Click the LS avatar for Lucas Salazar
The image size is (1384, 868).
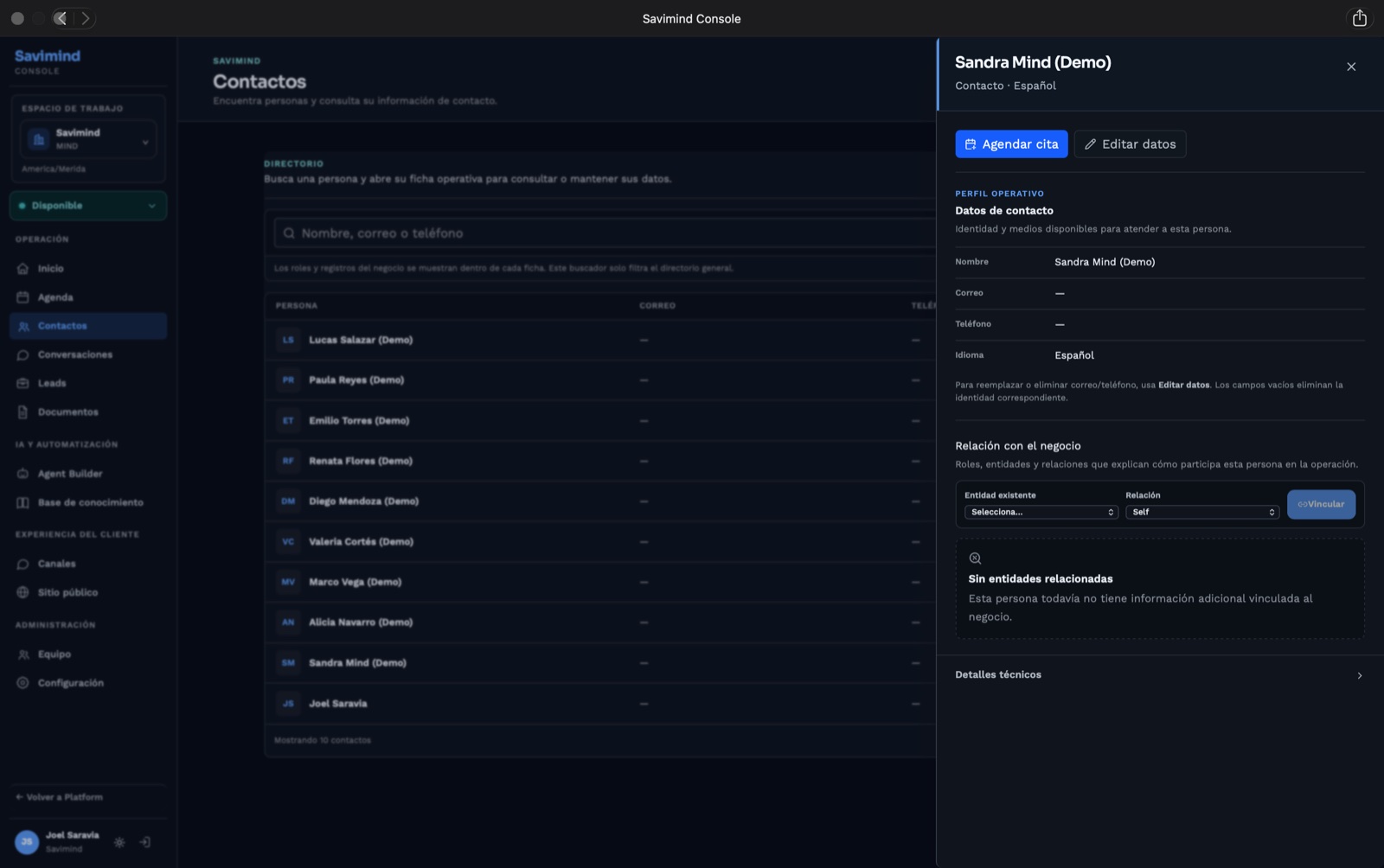click(288, 340)
